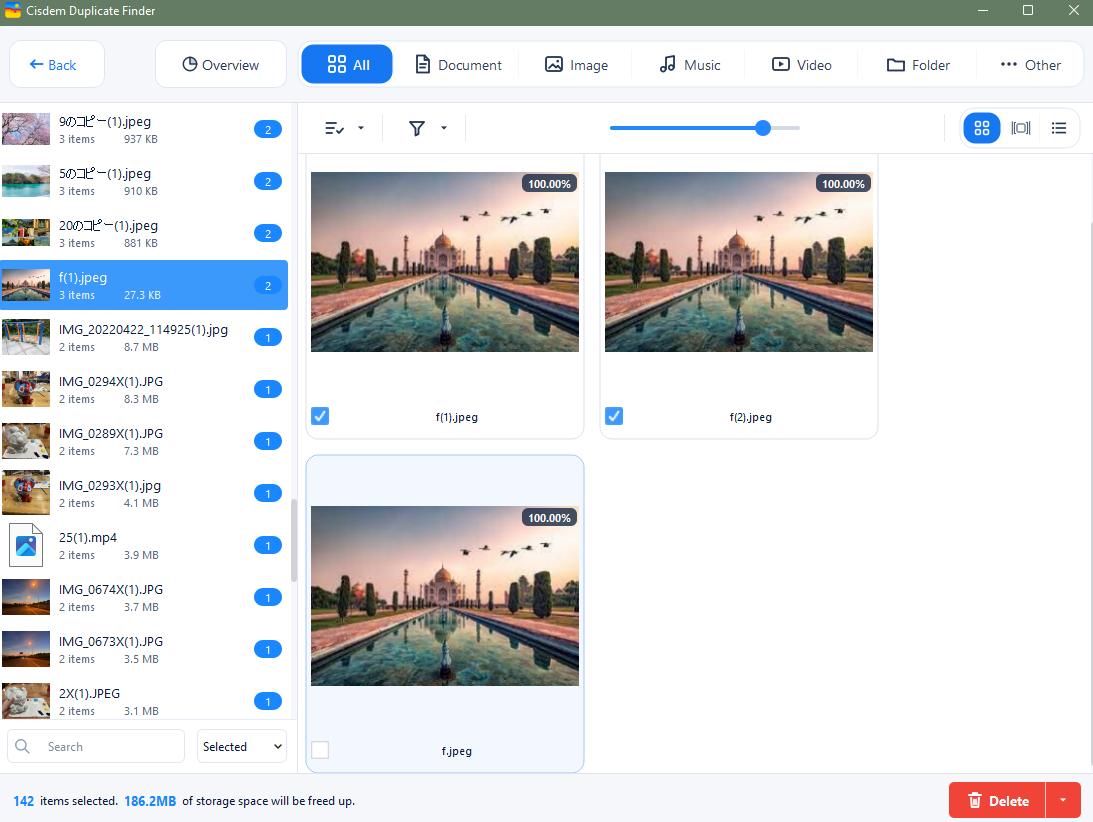Select the f.jpeg image thumbnail

[445, 596]
